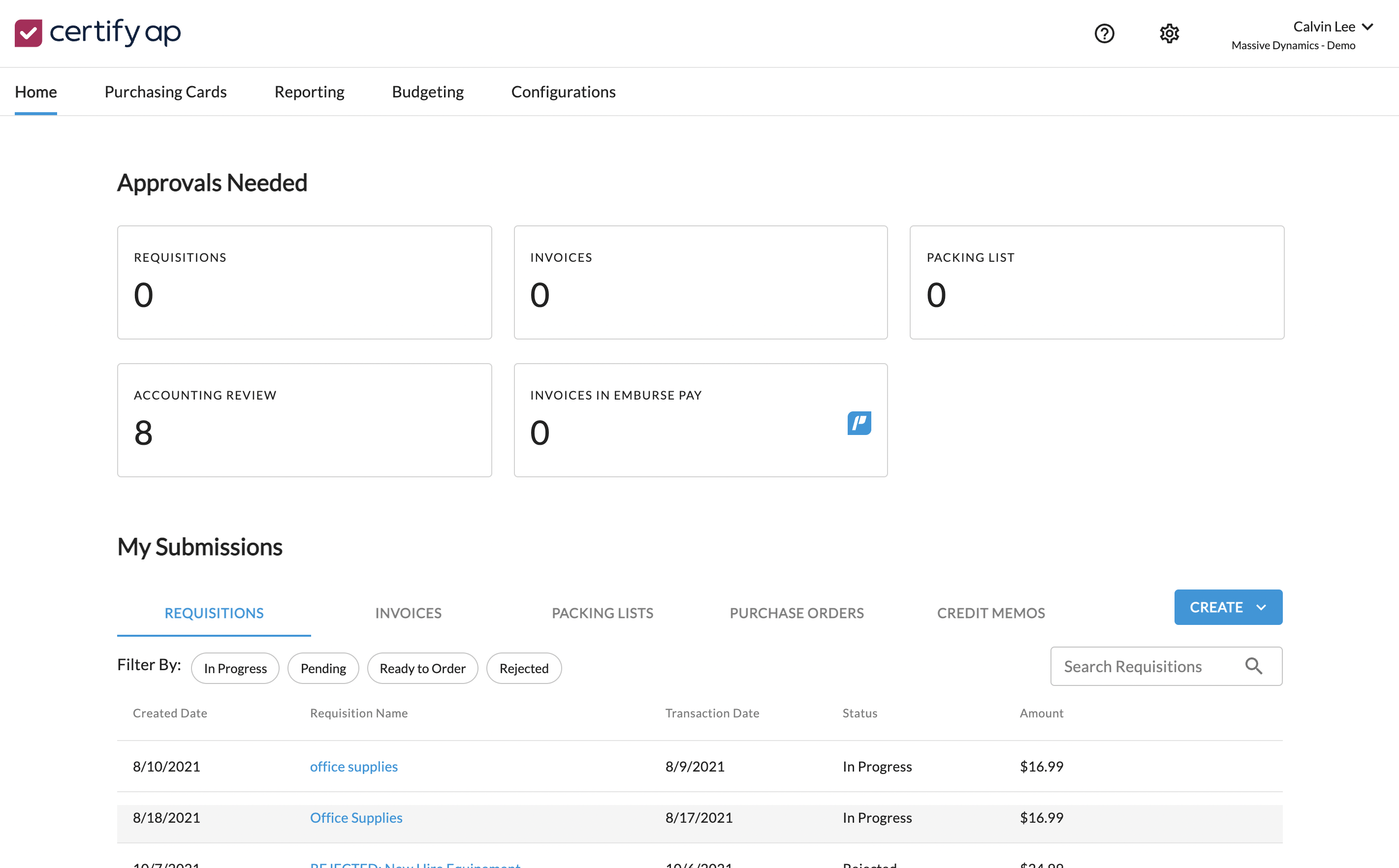Open the Configurations menu
This screenshot has height=868, width=1399.
[563, 92]
